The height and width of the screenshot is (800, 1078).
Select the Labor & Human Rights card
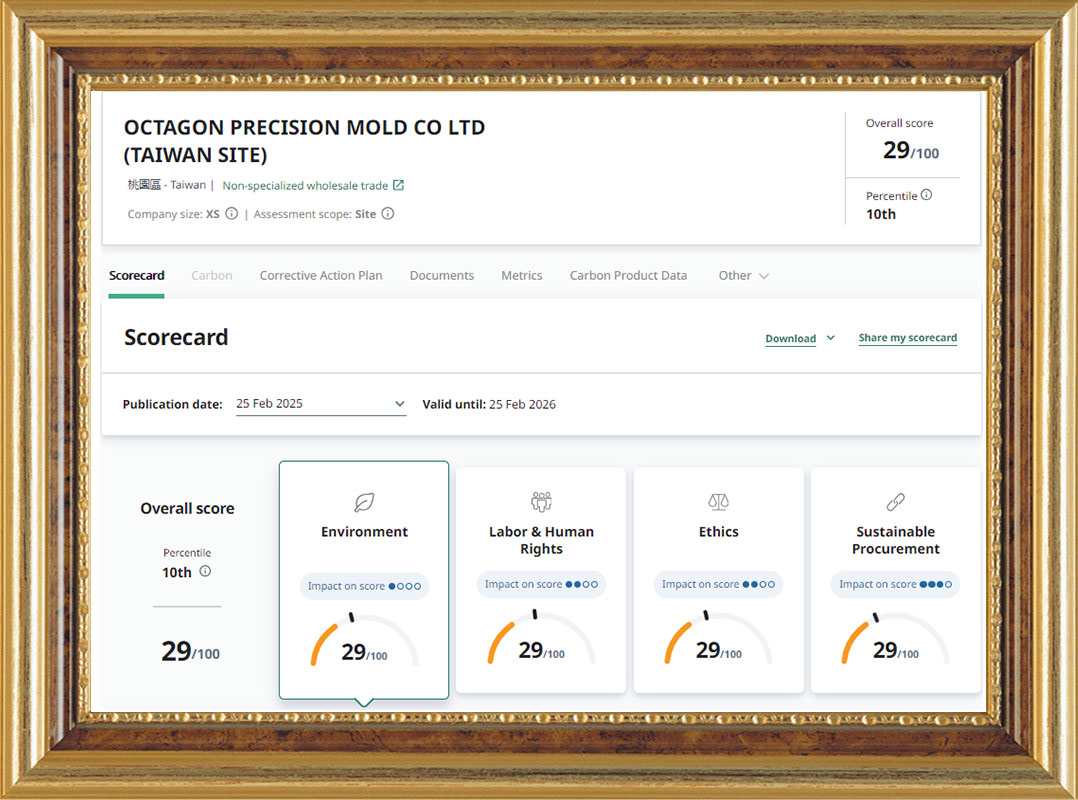pyautogui.click(x=541, y=580)
